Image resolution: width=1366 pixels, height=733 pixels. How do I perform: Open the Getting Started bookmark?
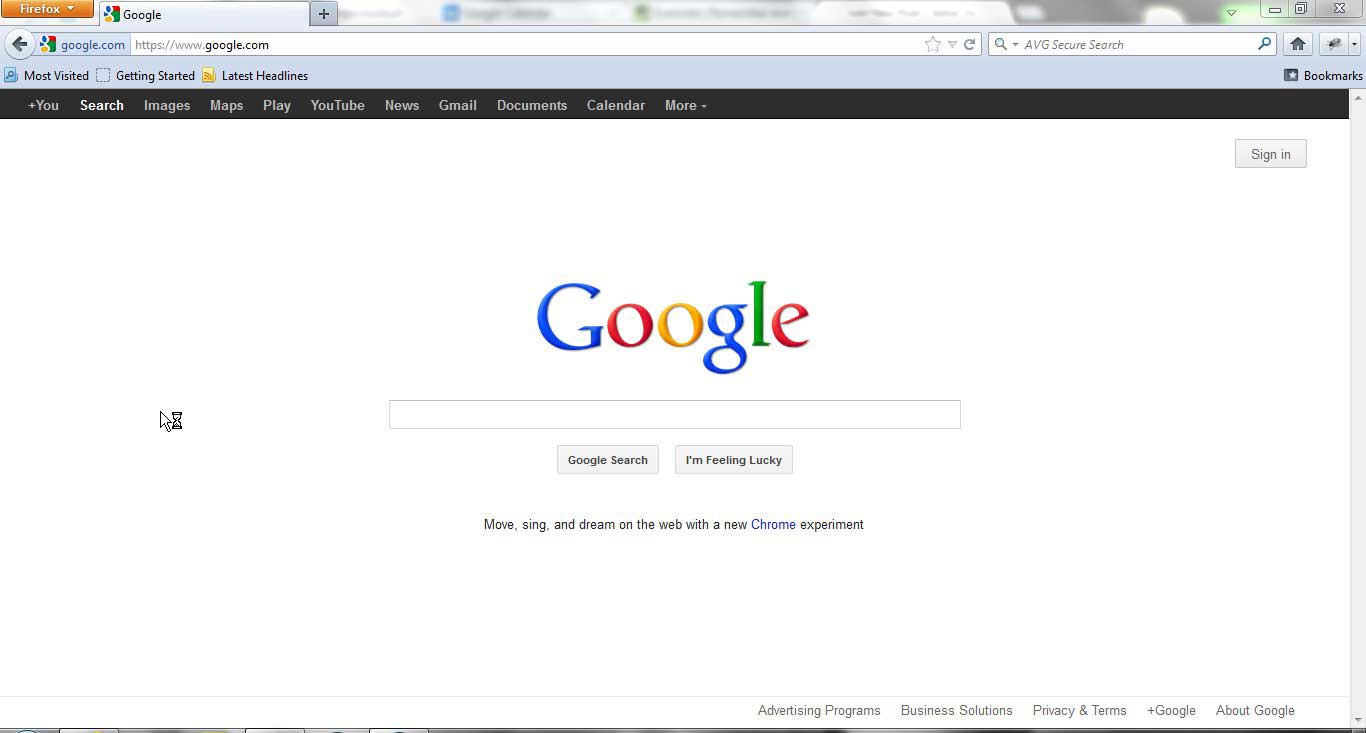146,75
